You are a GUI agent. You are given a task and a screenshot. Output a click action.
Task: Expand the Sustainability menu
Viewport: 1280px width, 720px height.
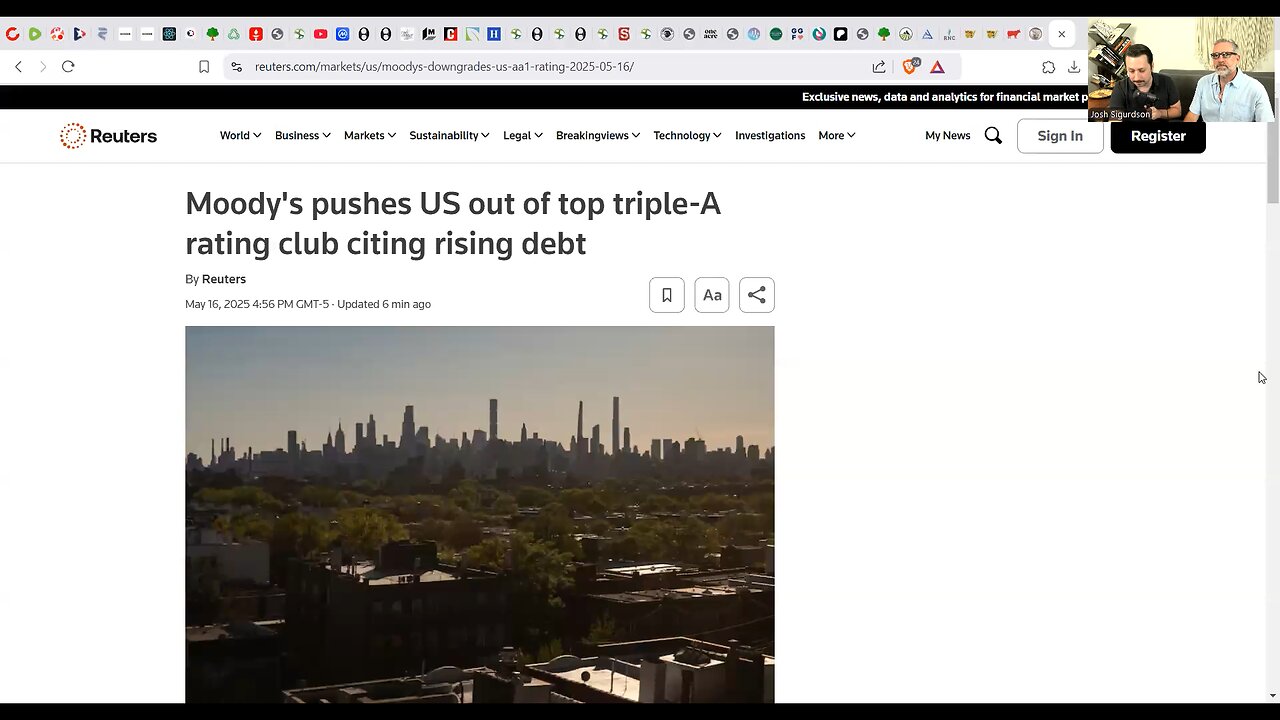click(449, 135)
